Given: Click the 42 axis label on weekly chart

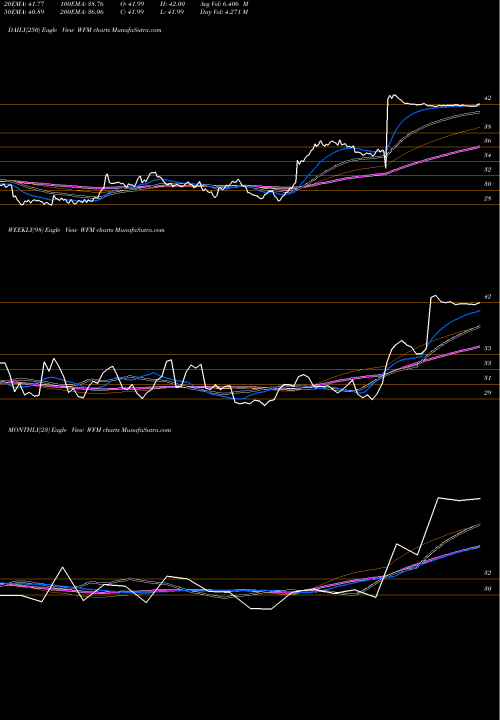Looking at the screenshot, I should pyautogui.click(x=488, y=297).
